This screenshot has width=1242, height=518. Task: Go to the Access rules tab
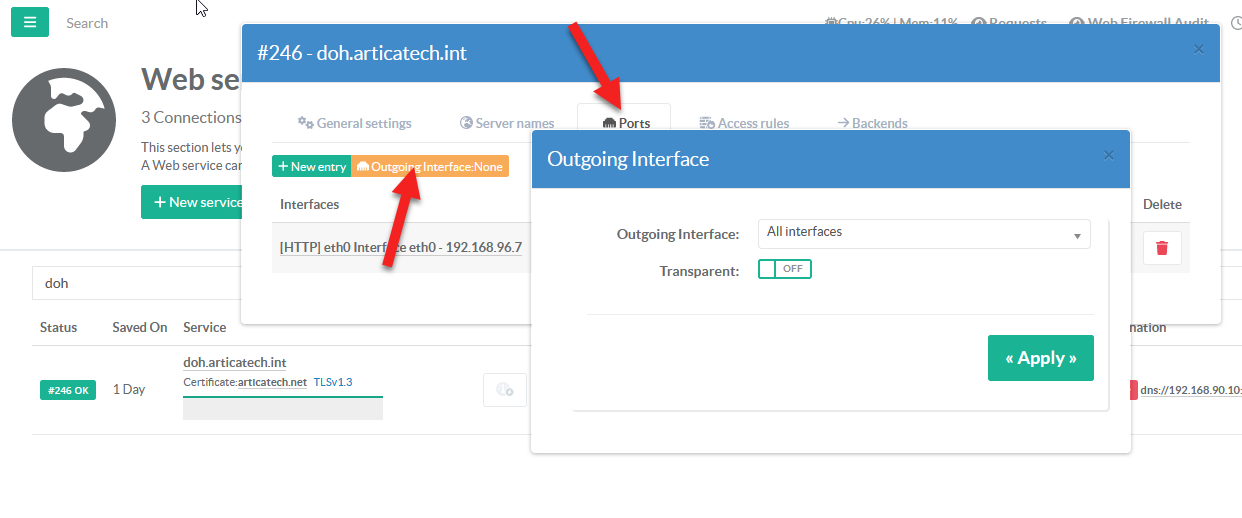point(743,123)
